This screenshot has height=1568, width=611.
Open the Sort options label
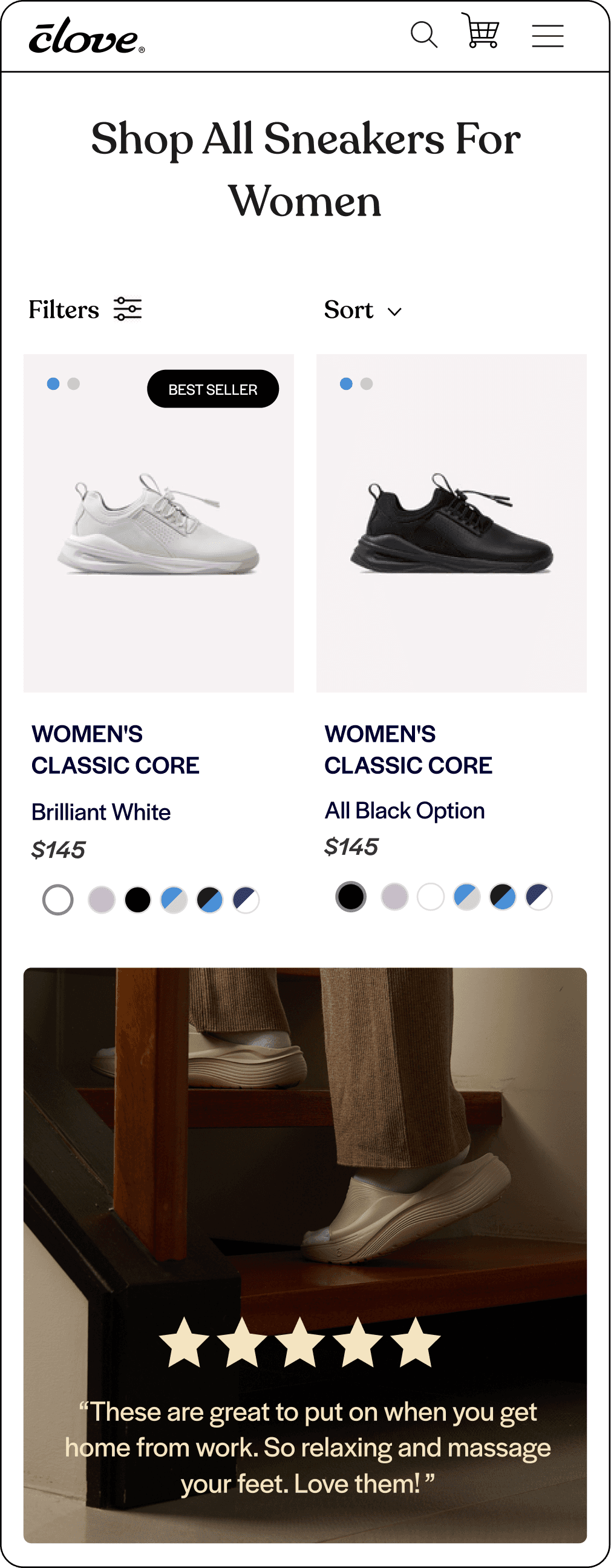pyautogui.click(x=348, y=310)
